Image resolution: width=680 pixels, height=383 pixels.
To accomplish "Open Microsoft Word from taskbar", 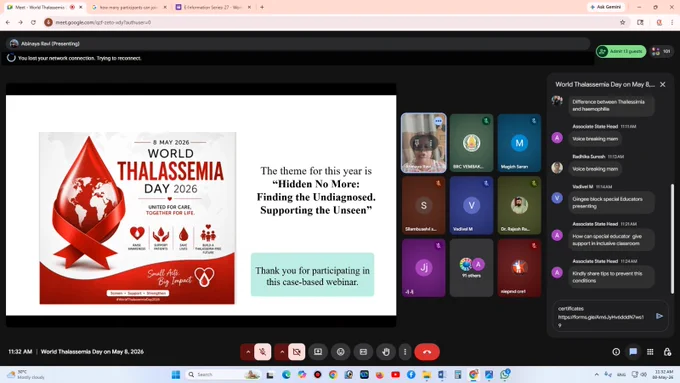I will (x=442, y=375).
